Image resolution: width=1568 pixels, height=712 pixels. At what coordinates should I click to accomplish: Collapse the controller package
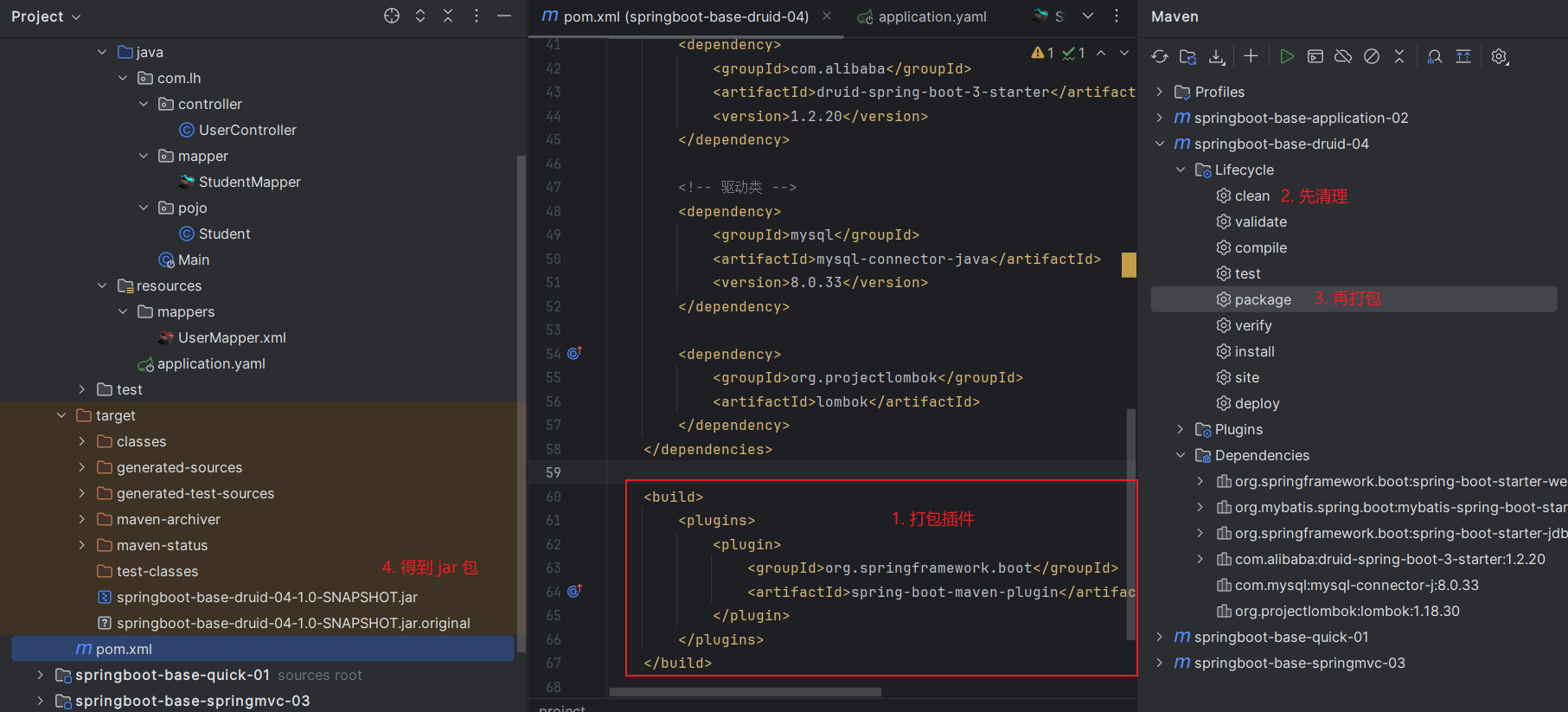coord(144,104)
